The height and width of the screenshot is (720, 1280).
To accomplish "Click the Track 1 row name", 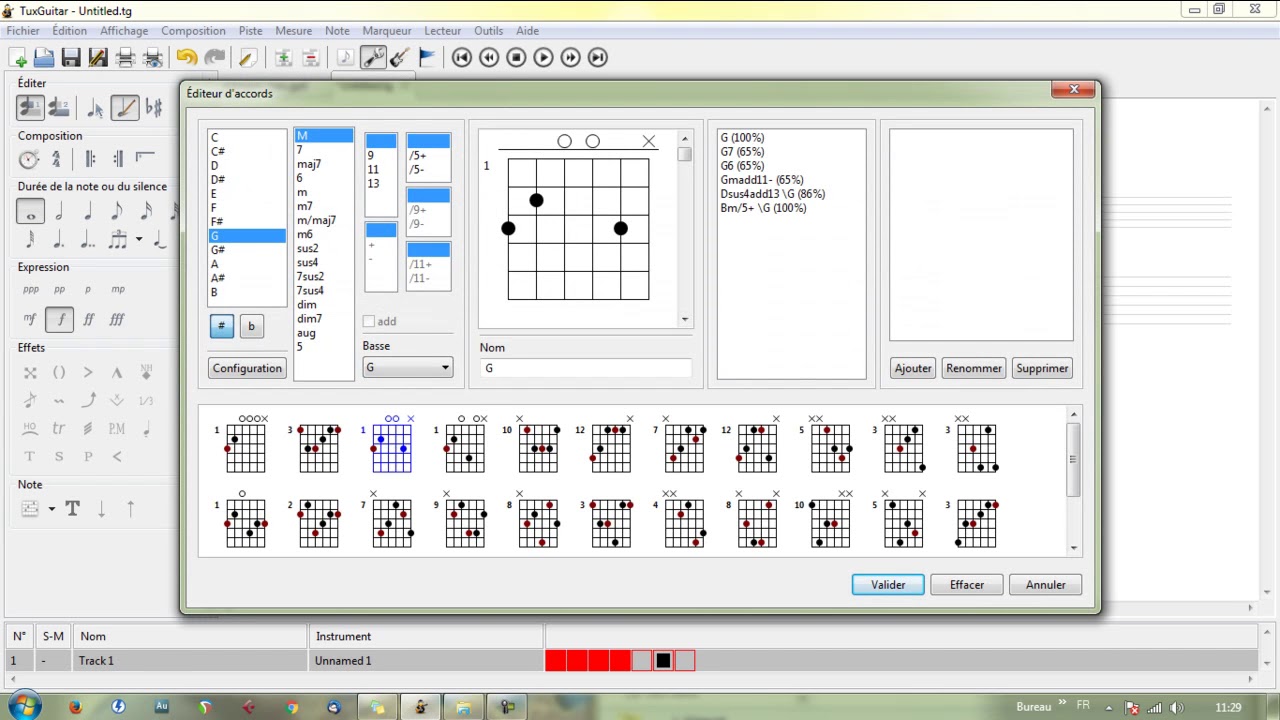I will point(97,661).
